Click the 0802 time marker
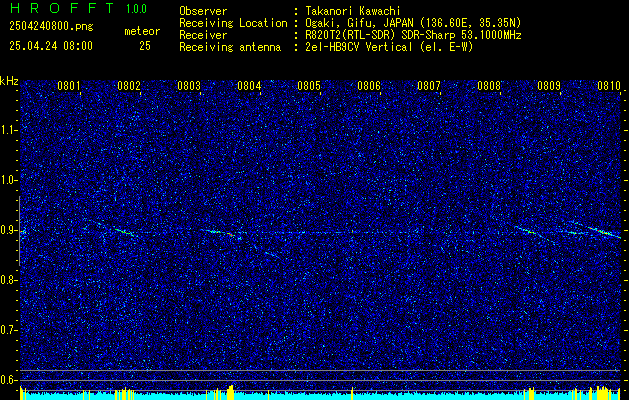629x400 pixels. coord(129,86)
